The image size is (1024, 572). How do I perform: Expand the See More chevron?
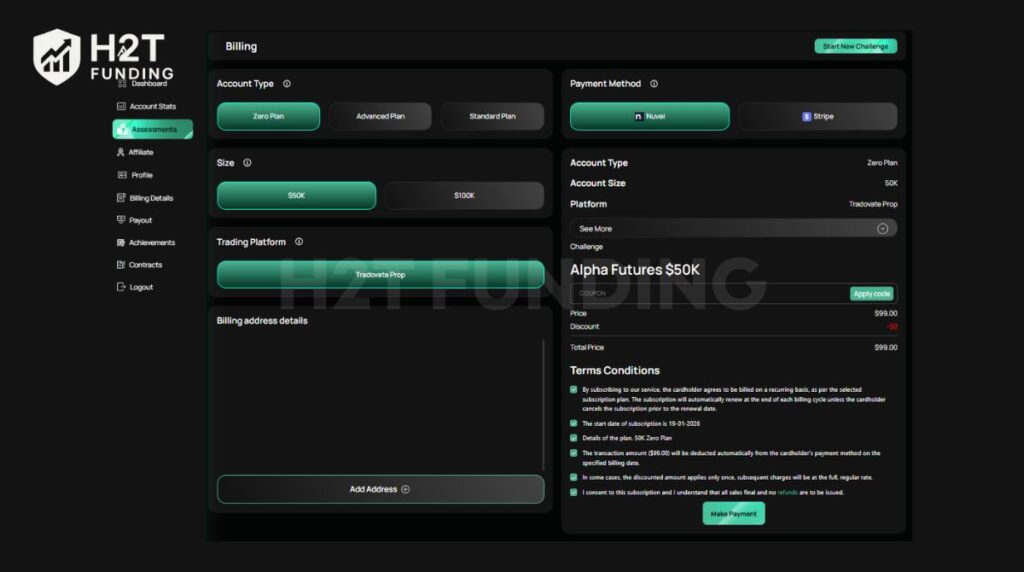(x=882, y=229)
